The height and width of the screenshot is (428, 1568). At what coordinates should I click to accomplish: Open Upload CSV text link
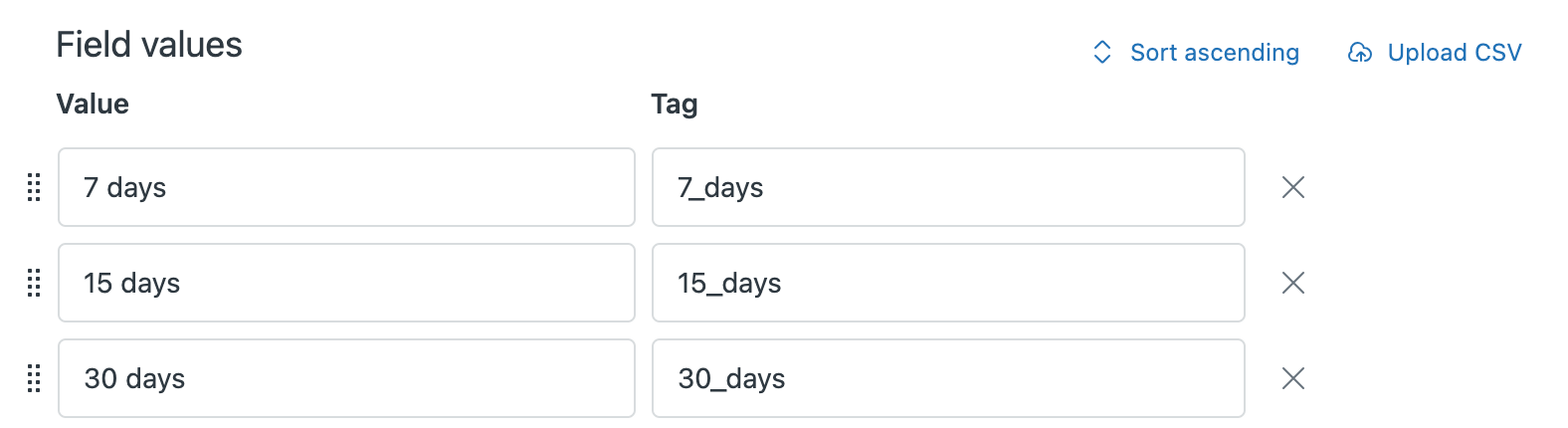[x=1454, y=53]
